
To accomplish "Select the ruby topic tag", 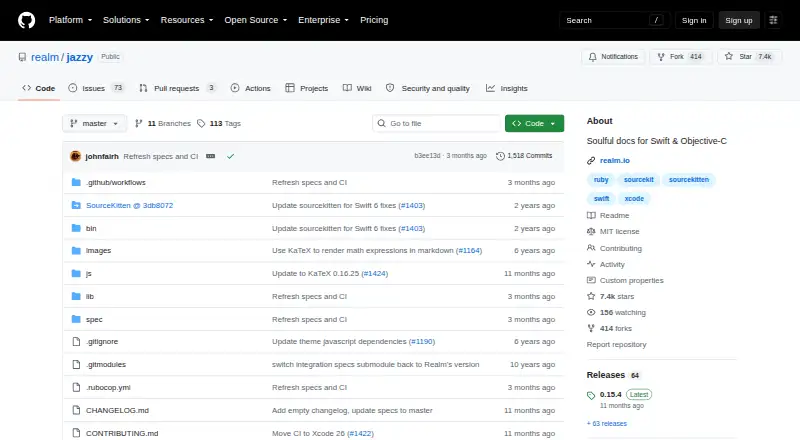I will pyautogui.click(x=601, y=180).
